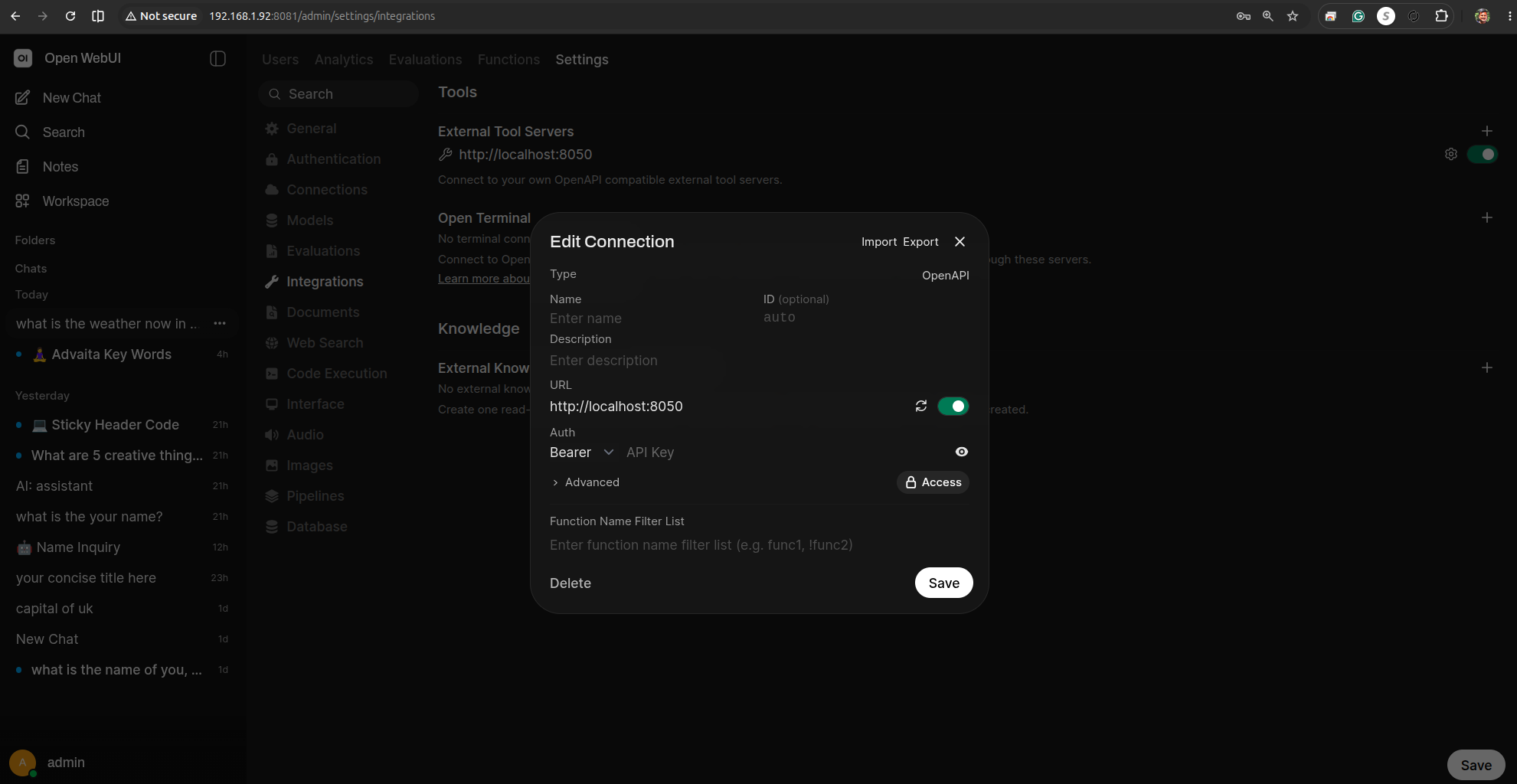Collapse the Folders section
The height and width of the screenshot is (784, 1517).
tap(35, 240)
